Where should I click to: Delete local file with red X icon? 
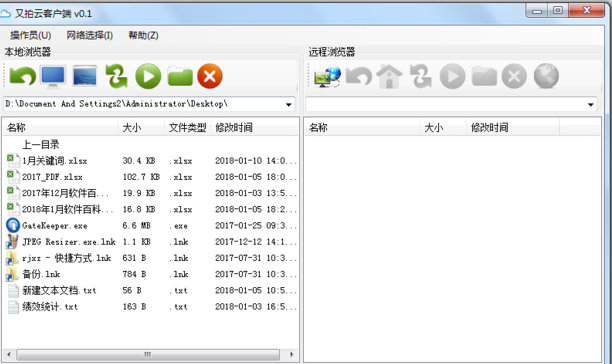pos(210,76)
